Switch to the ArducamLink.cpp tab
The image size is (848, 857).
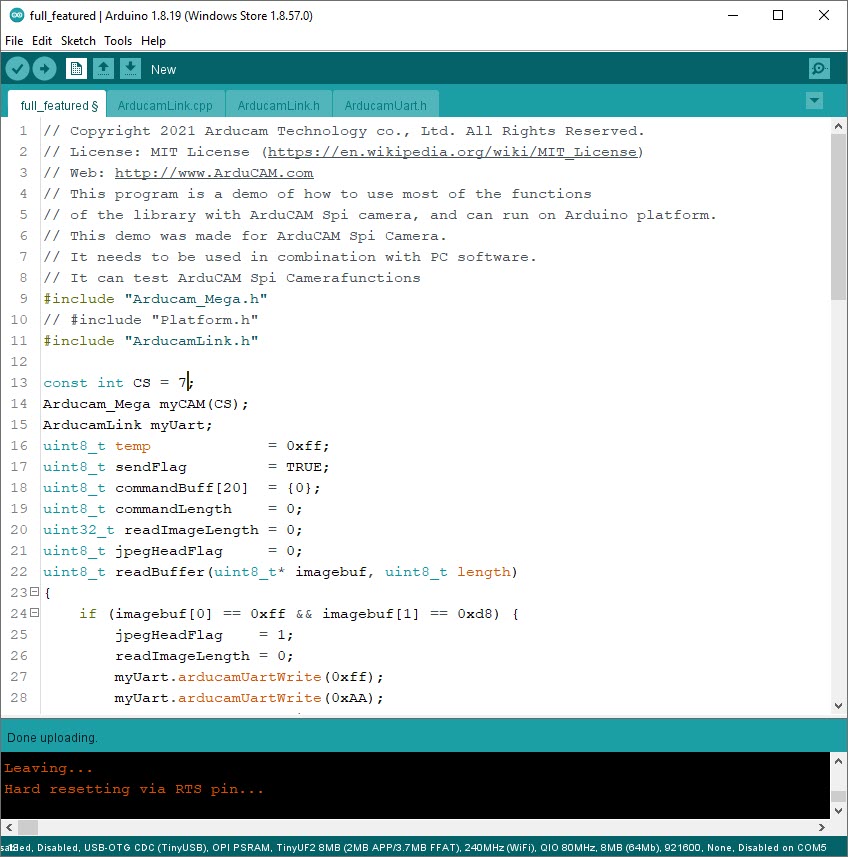pos(165,105)
